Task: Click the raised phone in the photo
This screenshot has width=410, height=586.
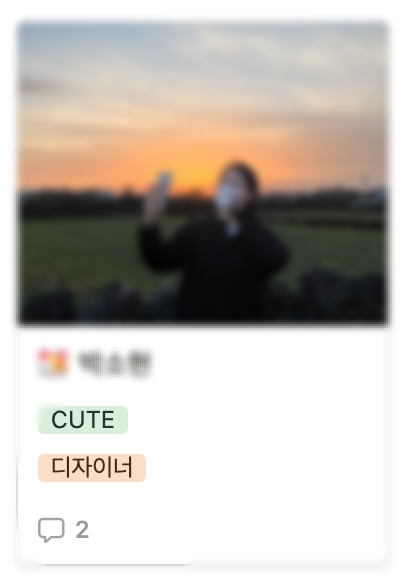Action: pos(162,185)
